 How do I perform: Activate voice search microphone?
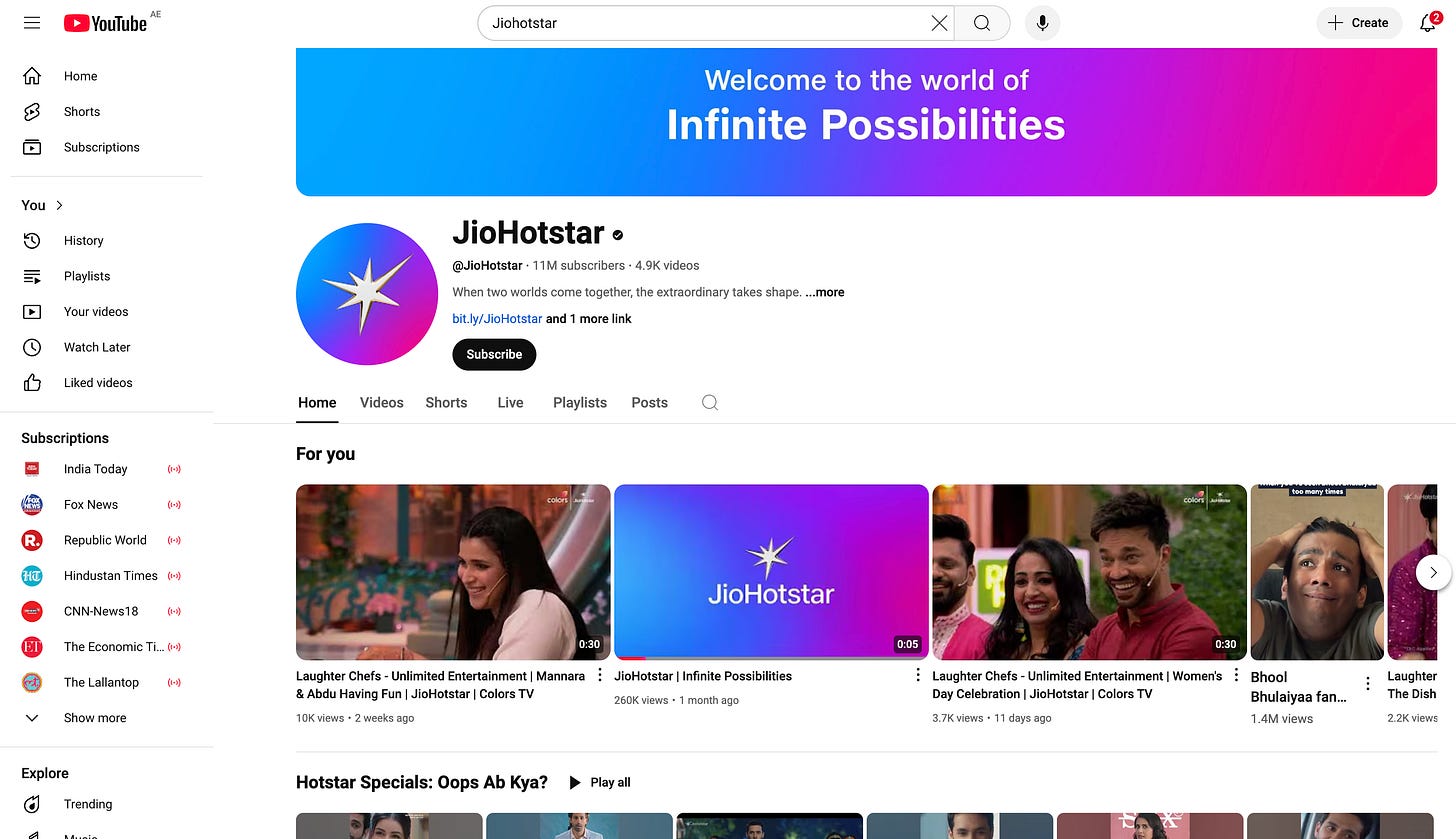pyautogui.click(x=1042, y=23)
